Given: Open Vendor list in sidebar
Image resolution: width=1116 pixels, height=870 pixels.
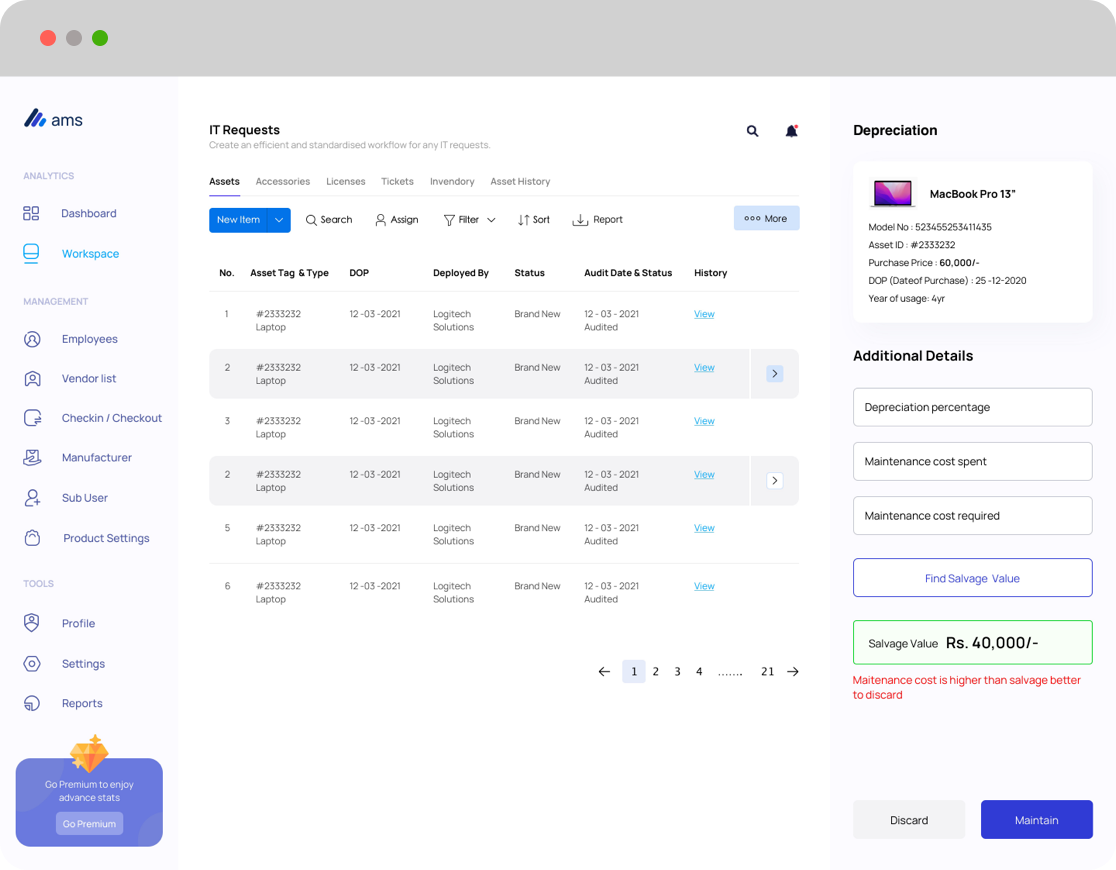Looking at the screenshot, I should [88, 378].
